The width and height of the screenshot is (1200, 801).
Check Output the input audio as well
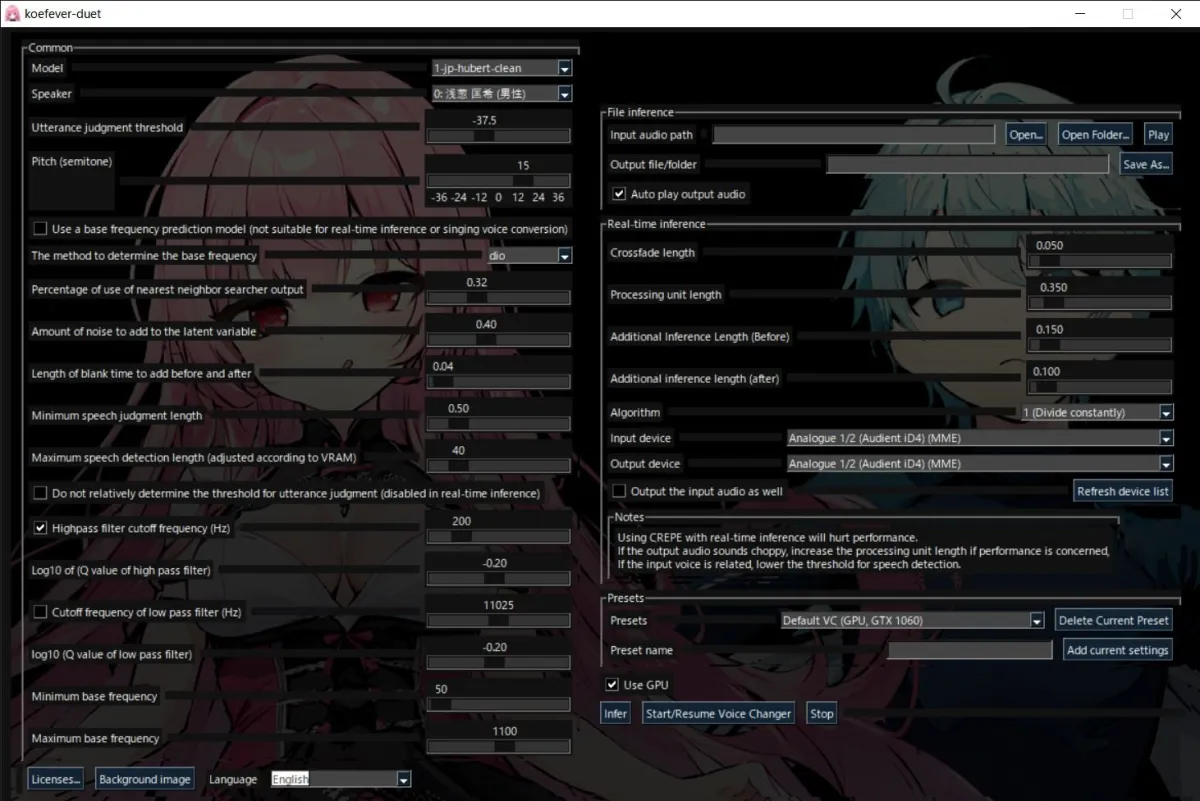coord(619,491)
